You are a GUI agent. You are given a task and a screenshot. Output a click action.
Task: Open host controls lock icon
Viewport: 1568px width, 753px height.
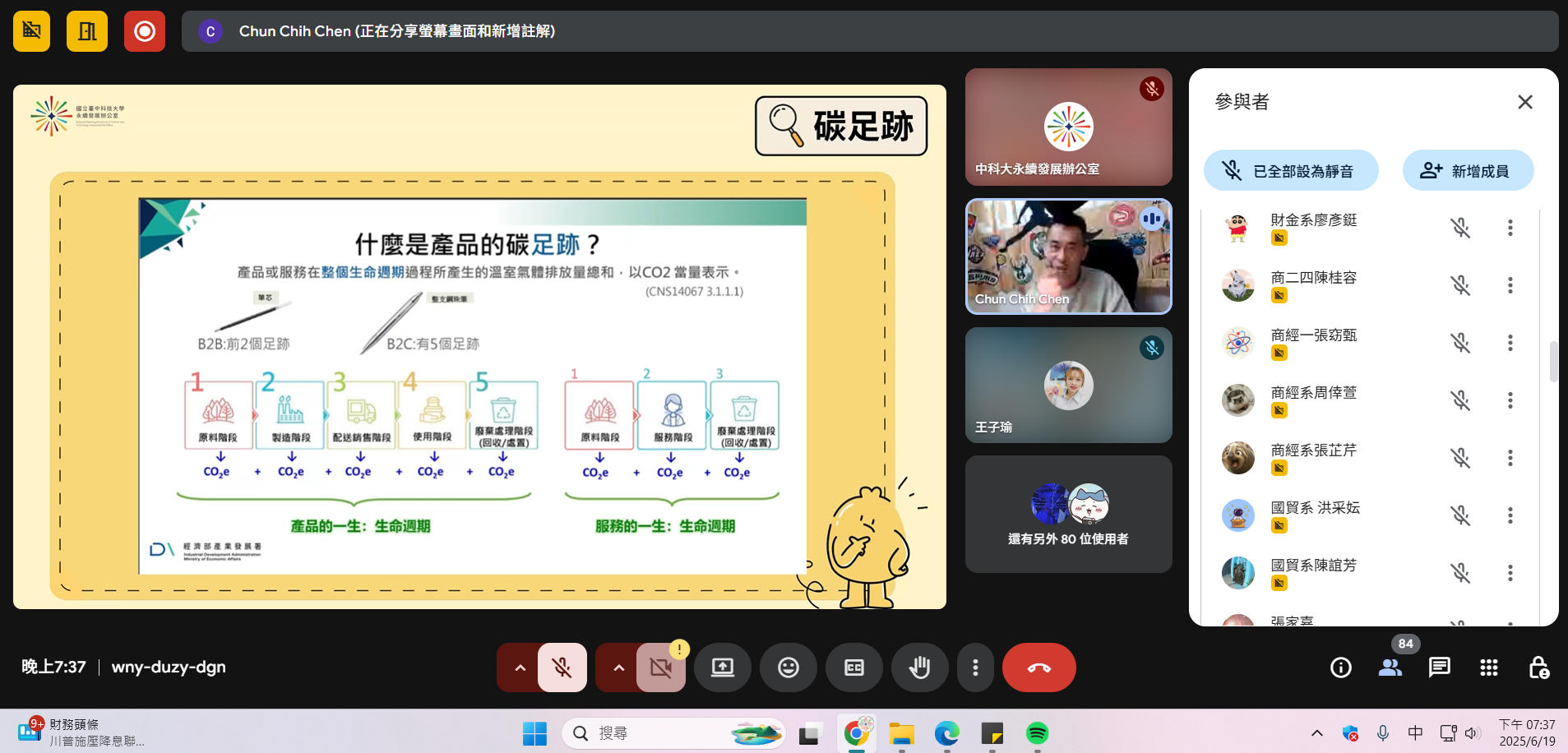coord(1538,668)
